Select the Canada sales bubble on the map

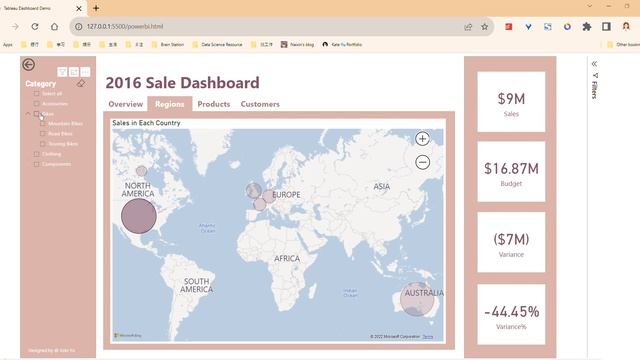[x=141, y=171]
